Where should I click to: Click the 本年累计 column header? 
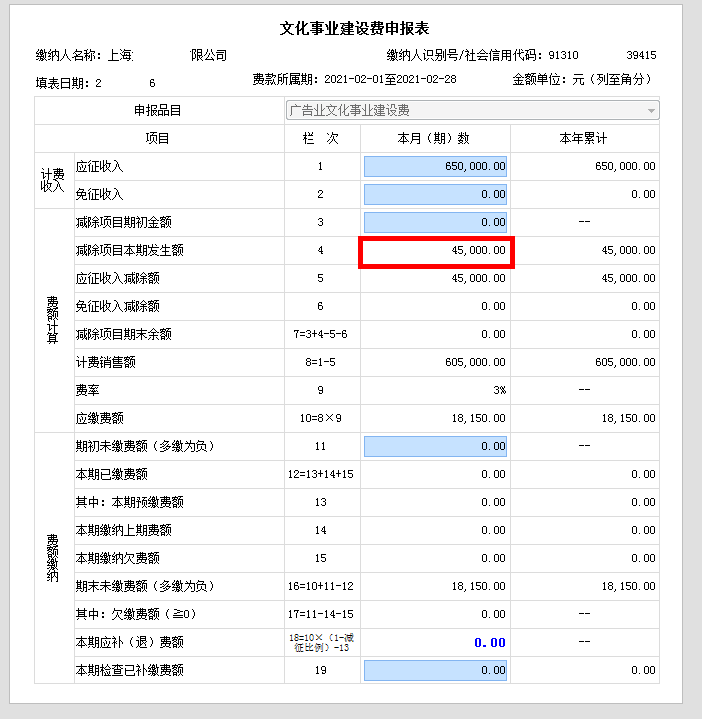[x=583, y=138]
